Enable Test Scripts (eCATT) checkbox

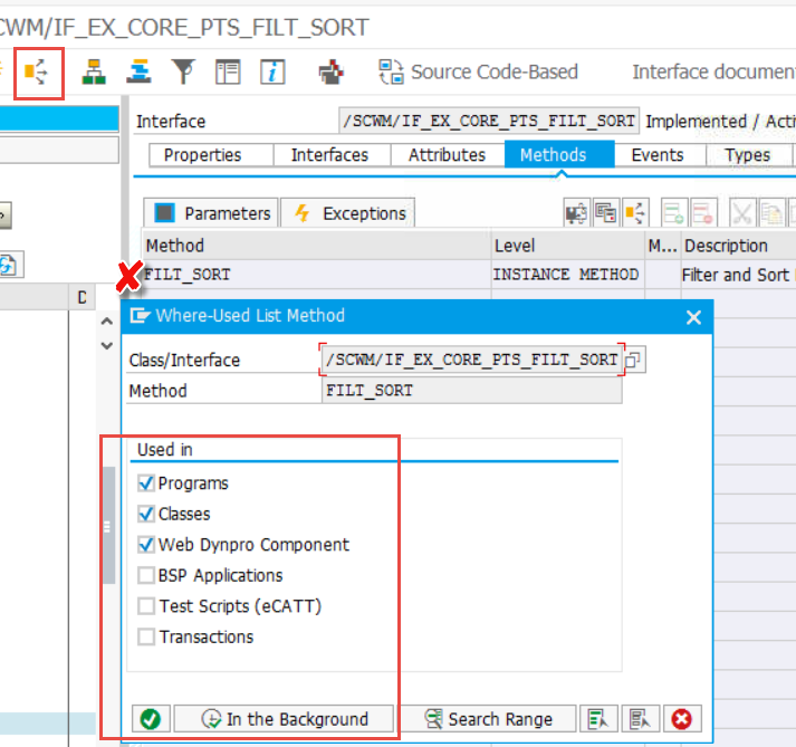pos(146,606)
